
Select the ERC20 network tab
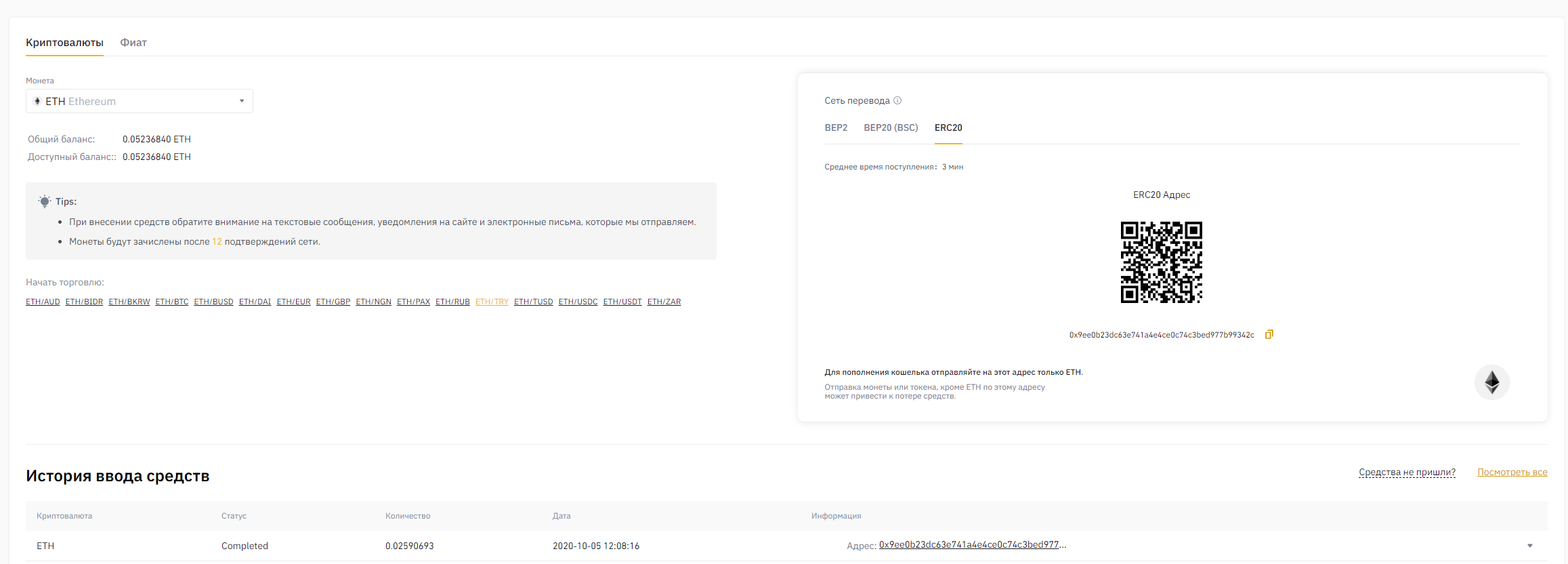pyautogui.click(x=948, y=127)
